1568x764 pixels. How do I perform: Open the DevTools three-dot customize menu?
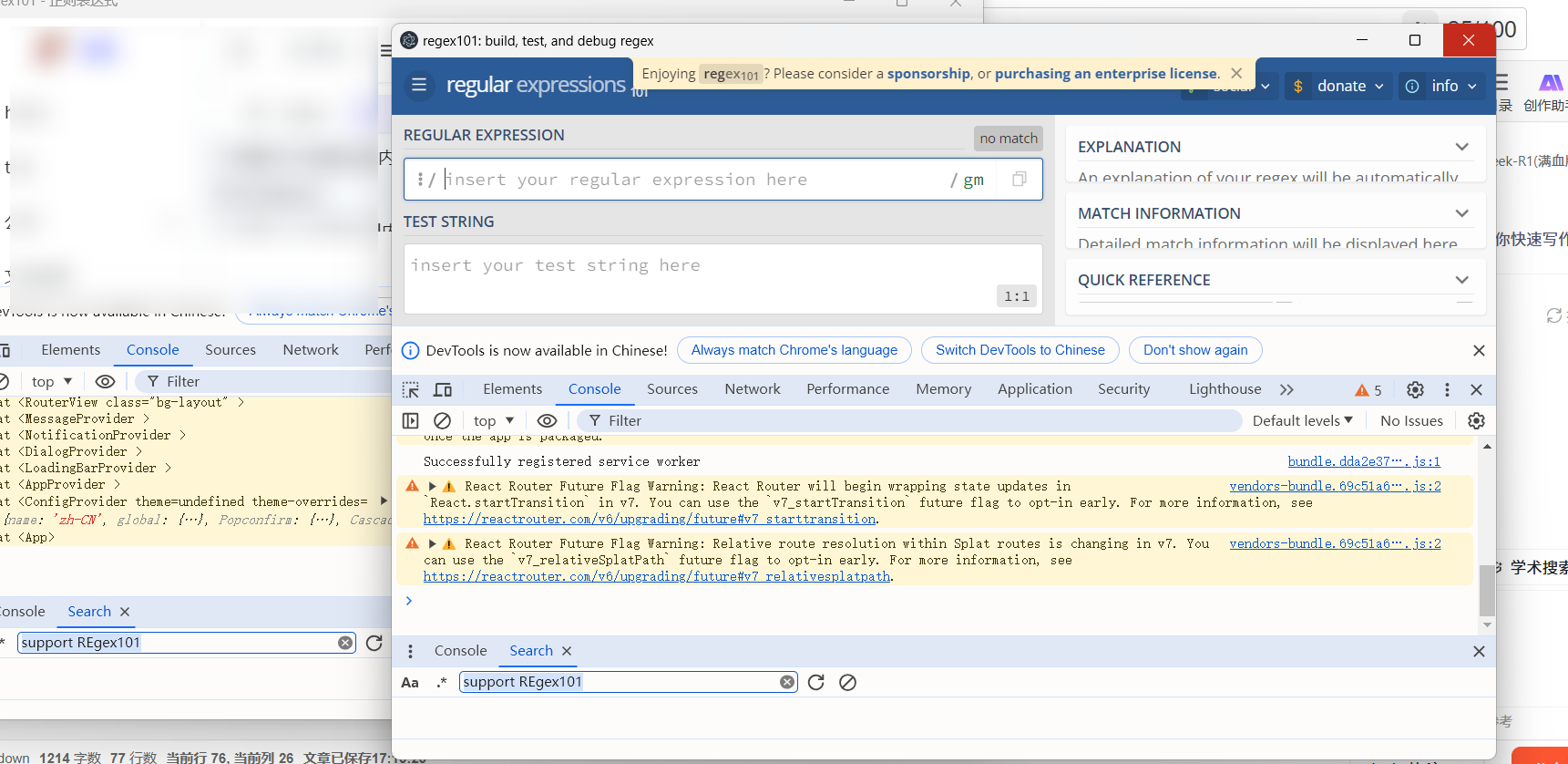point(1447,390)
